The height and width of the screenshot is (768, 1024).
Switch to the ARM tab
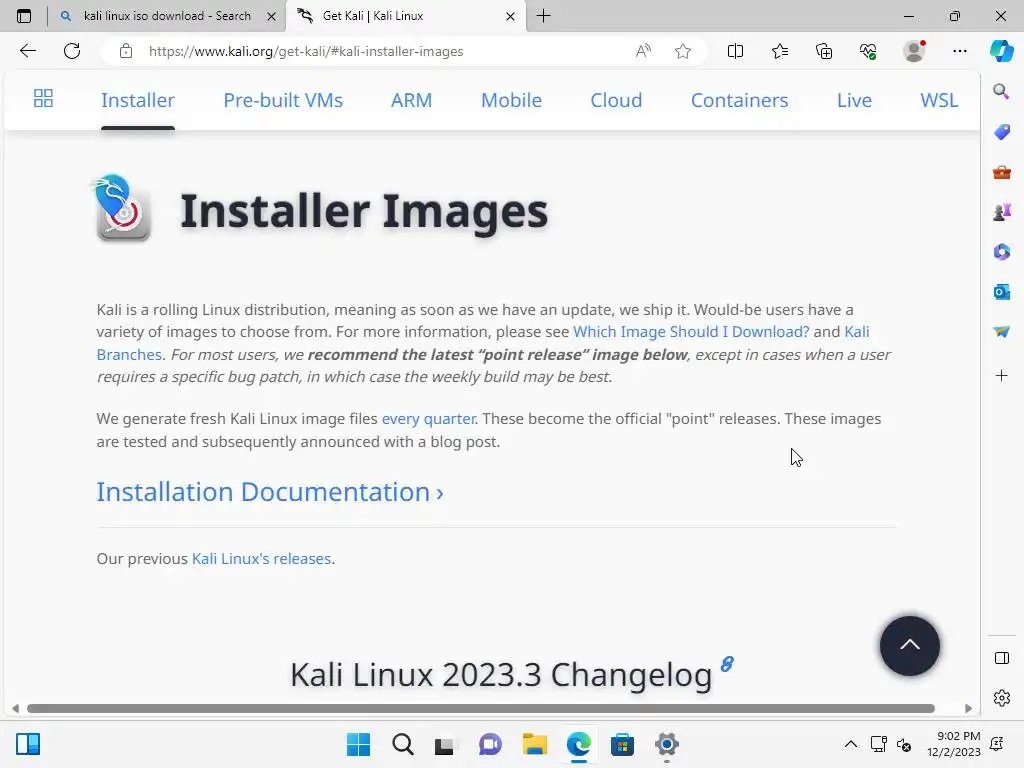[x=411, y=100]
